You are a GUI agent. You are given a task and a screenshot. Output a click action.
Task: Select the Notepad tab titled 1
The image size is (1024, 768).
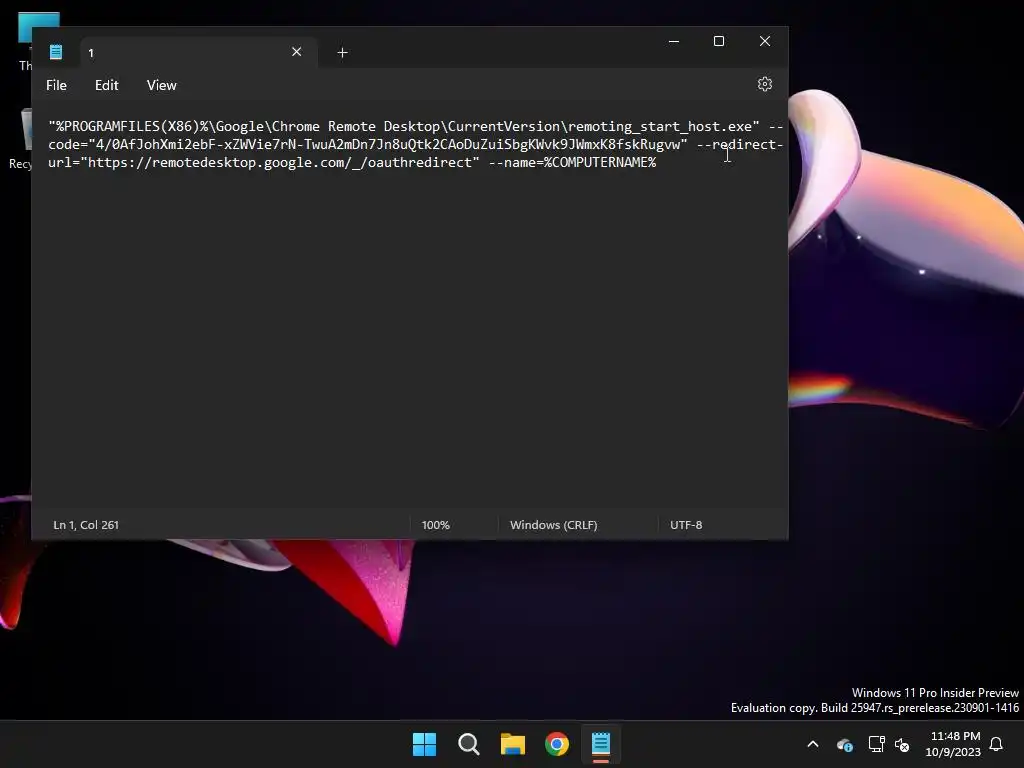(199, 53)
